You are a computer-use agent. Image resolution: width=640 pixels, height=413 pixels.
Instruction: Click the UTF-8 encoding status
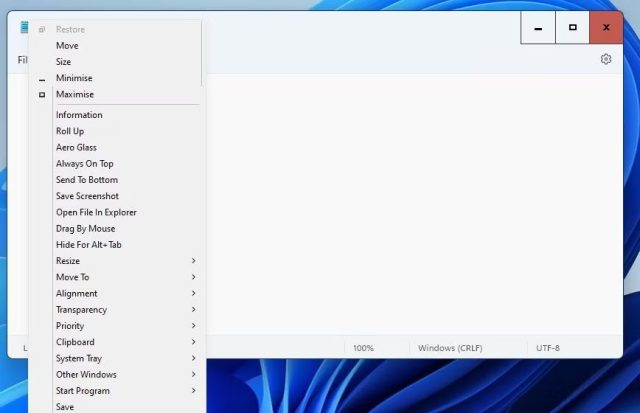coord(548,348)
